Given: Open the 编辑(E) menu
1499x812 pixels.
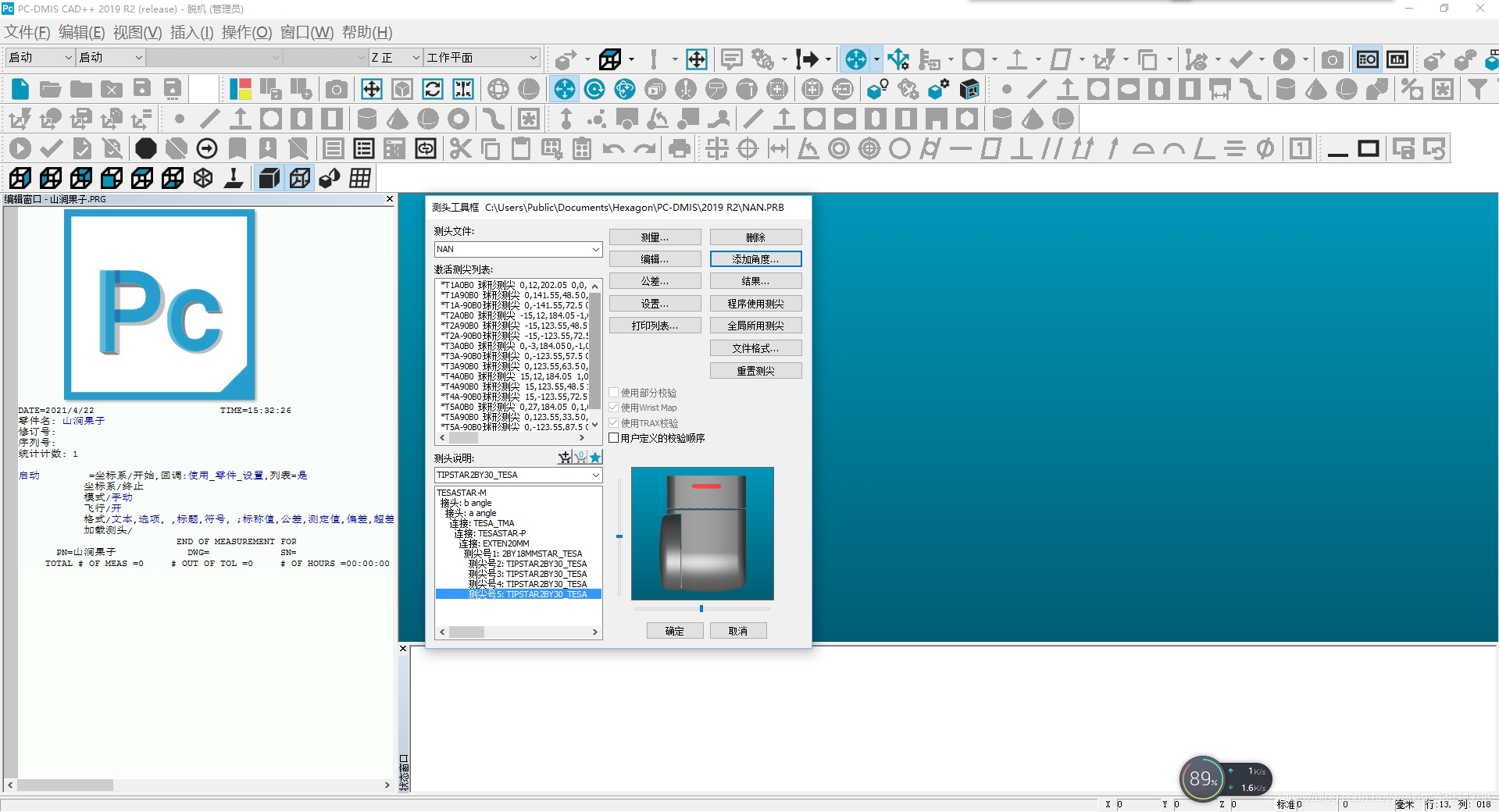Looking at the screenshot, I should 81,33.
